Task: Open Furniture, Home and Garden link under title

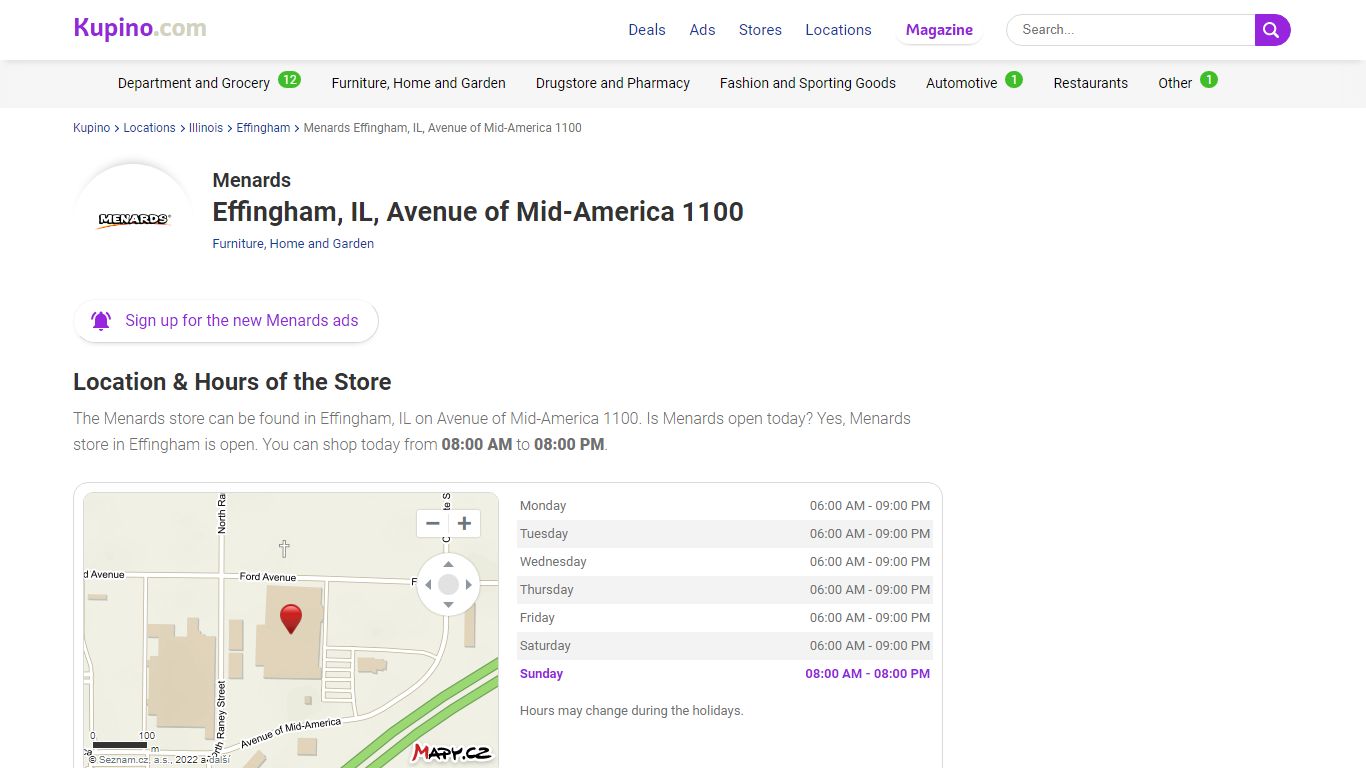Action: click(x=293, y=243)
